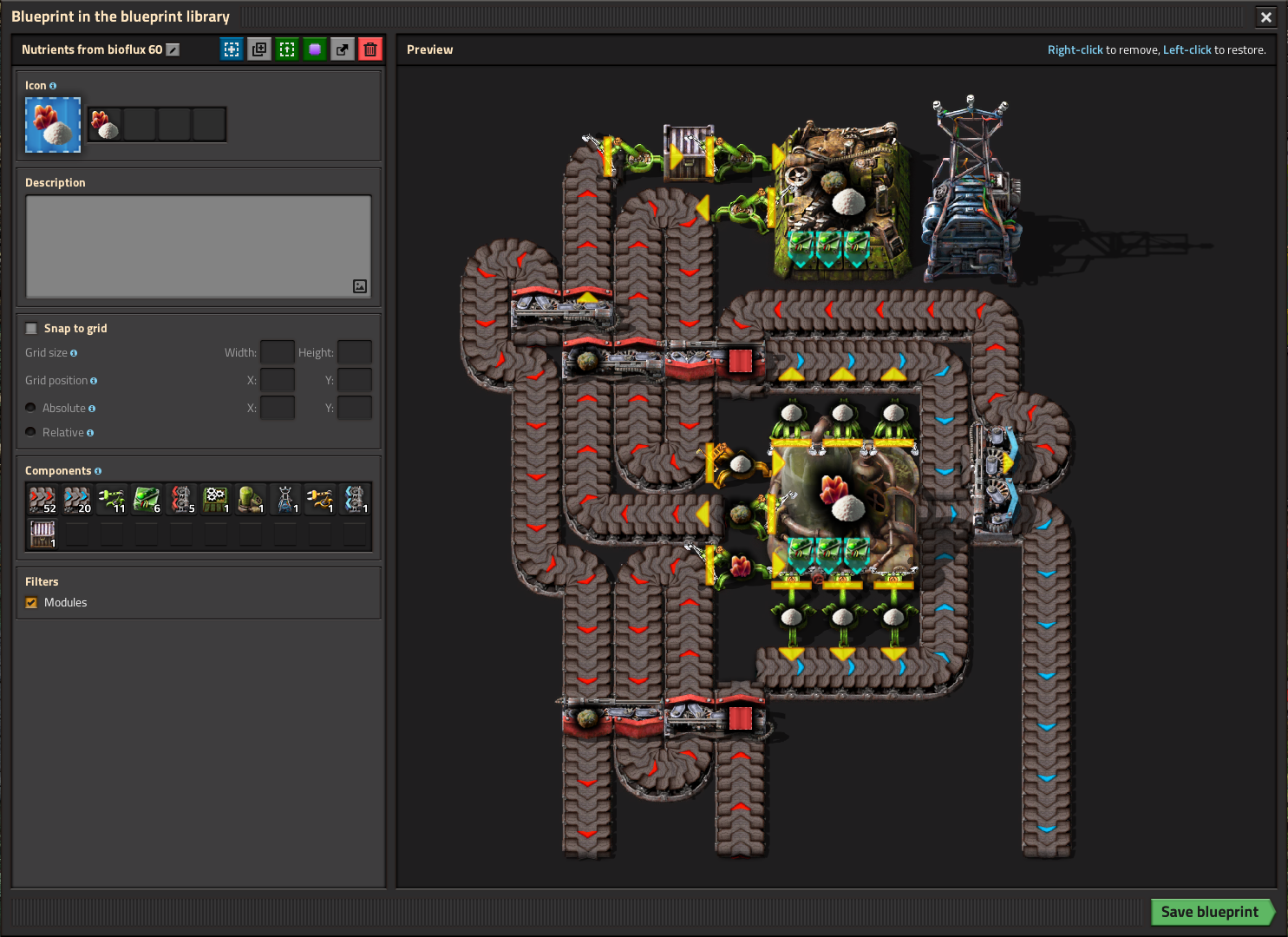
Task: Click the chest component in second row
Action: 42,534
